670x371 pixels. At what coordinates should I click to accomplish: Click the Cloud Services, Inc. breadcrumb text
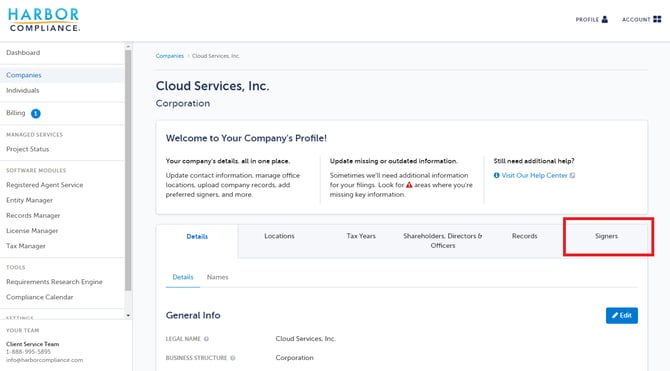[x=216, y=56]
